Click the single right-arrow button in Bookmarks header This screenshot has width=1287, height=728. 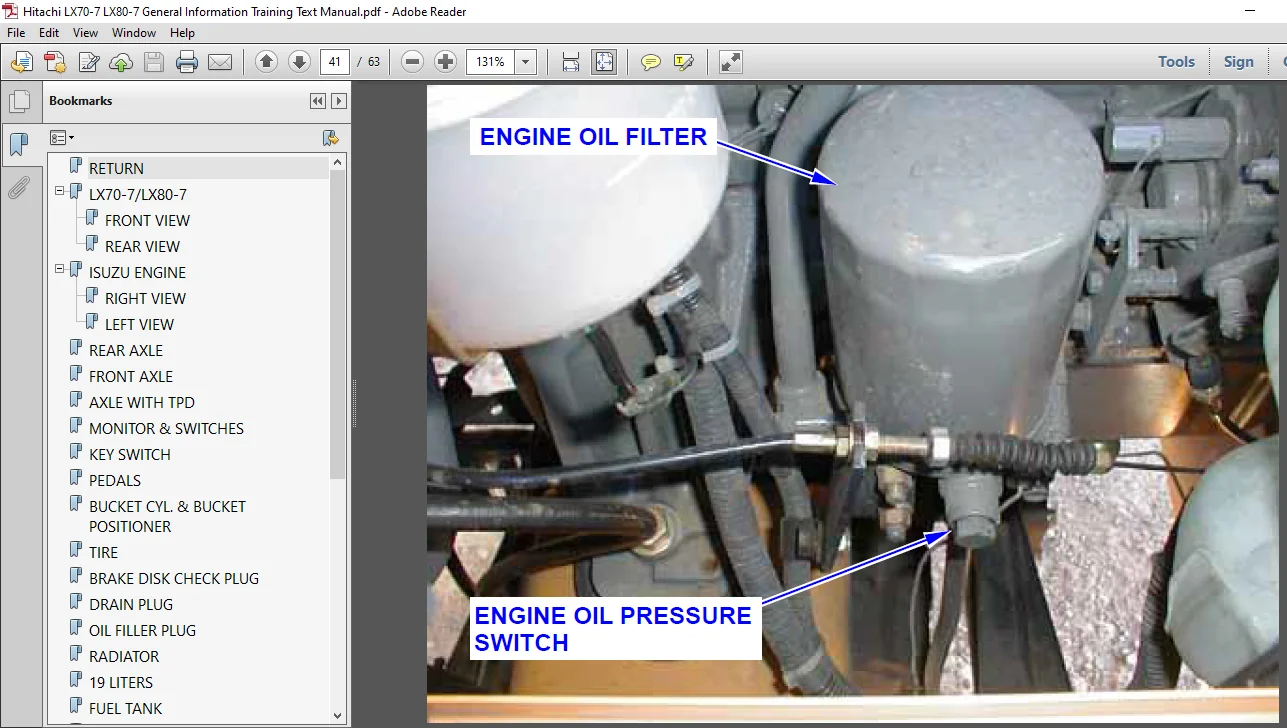(339, 101)
